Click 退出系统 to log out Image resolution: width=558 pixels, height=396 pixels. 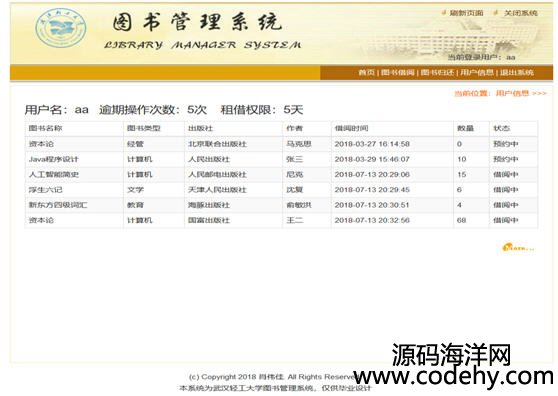pyautogui.click(x=517, y=73)
